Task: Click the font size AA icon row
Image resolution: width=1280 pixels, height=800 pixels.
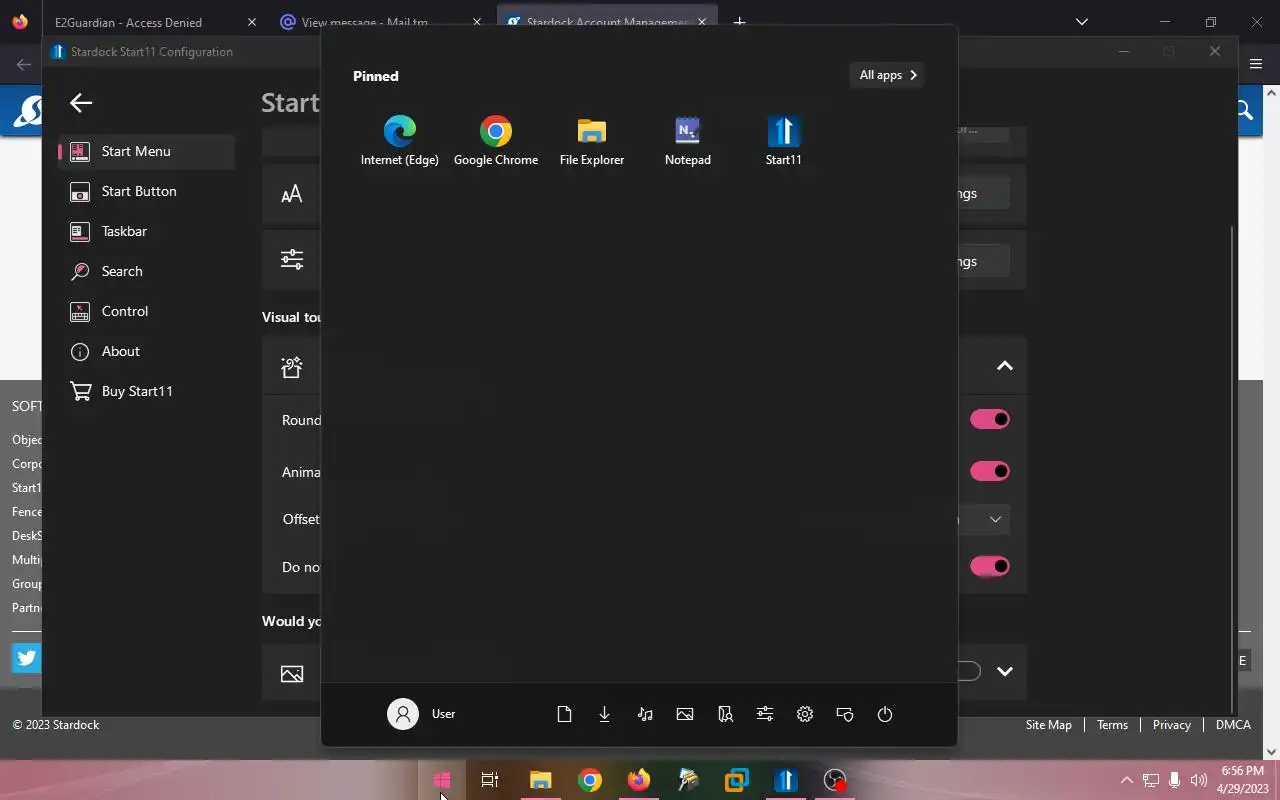Action: click(291, 194)
